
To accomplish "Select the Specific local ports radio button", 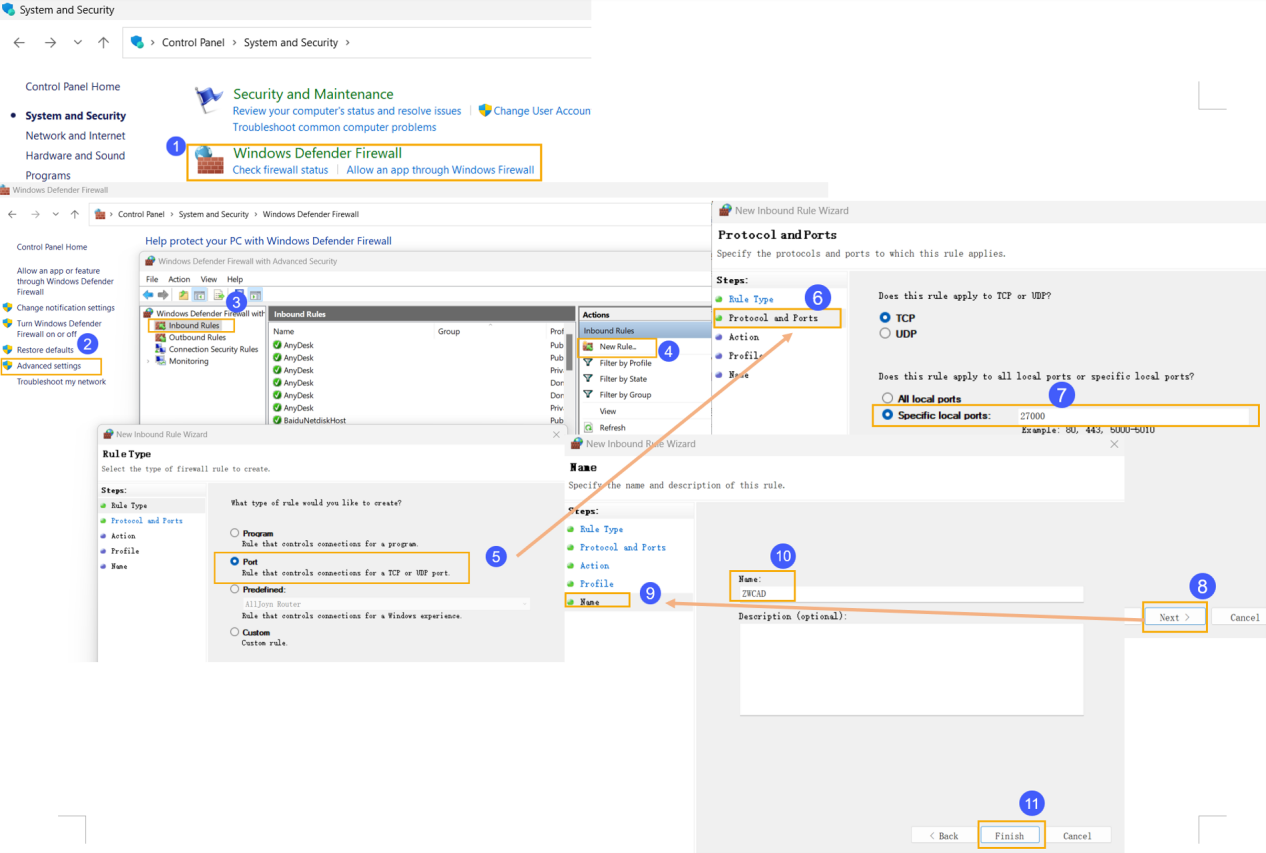I will 887,414.
